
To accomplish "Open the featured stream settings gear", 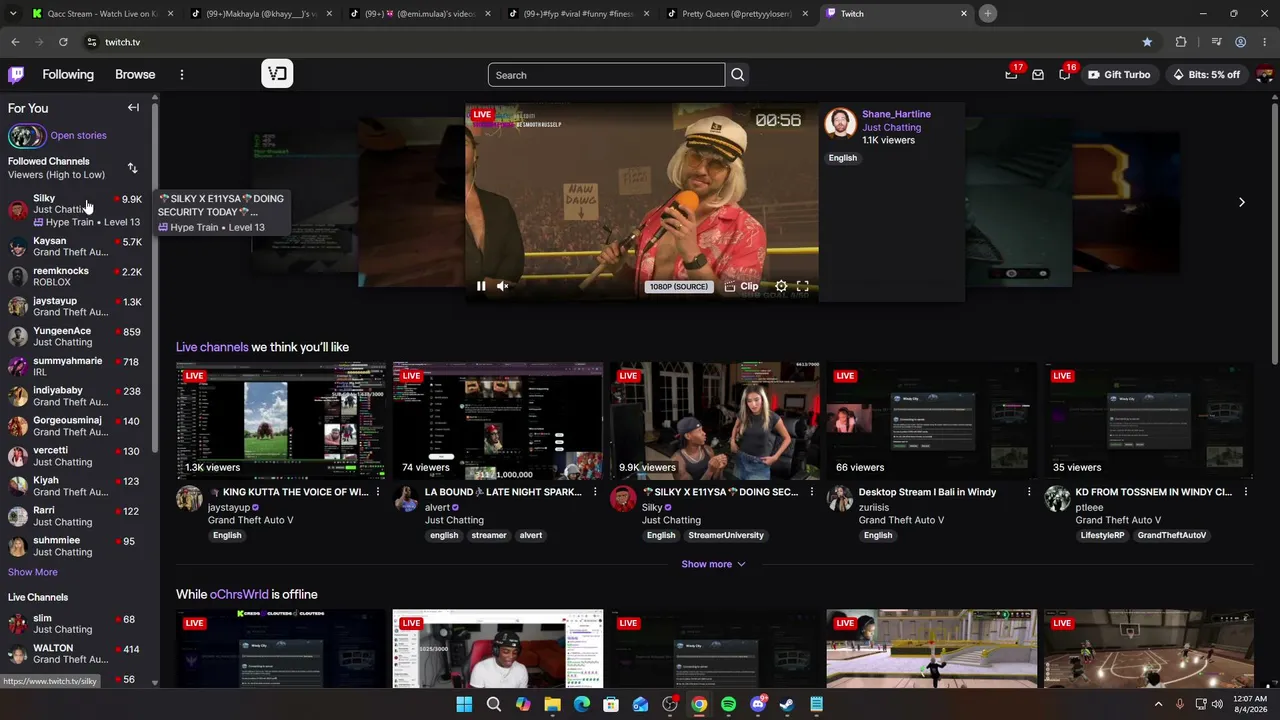I will tap(781, 286).
